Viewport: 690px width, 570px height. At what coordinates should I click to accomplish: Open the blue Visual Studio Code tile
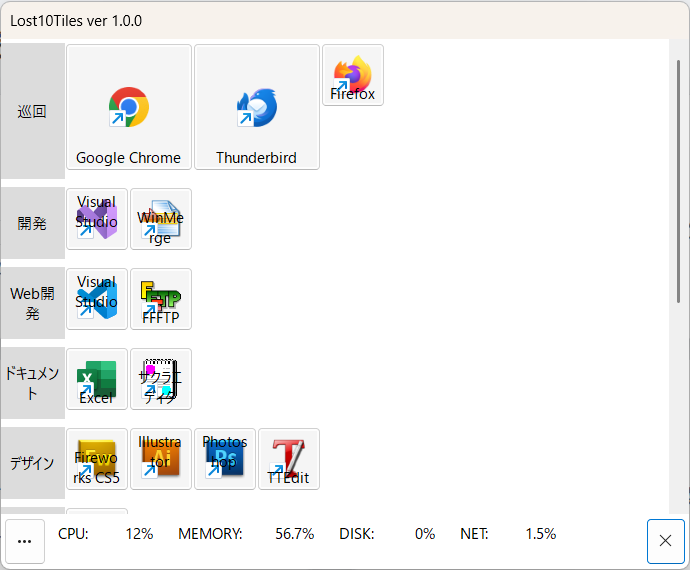pyautogui.click(x=97, y=299)
